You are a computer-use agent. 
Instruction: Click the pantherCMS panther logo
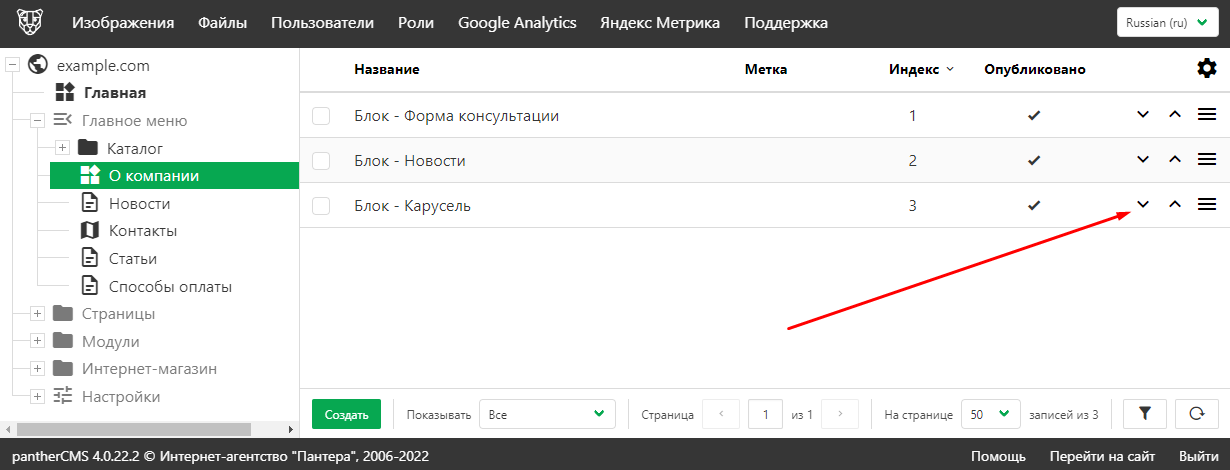[31, 23]
